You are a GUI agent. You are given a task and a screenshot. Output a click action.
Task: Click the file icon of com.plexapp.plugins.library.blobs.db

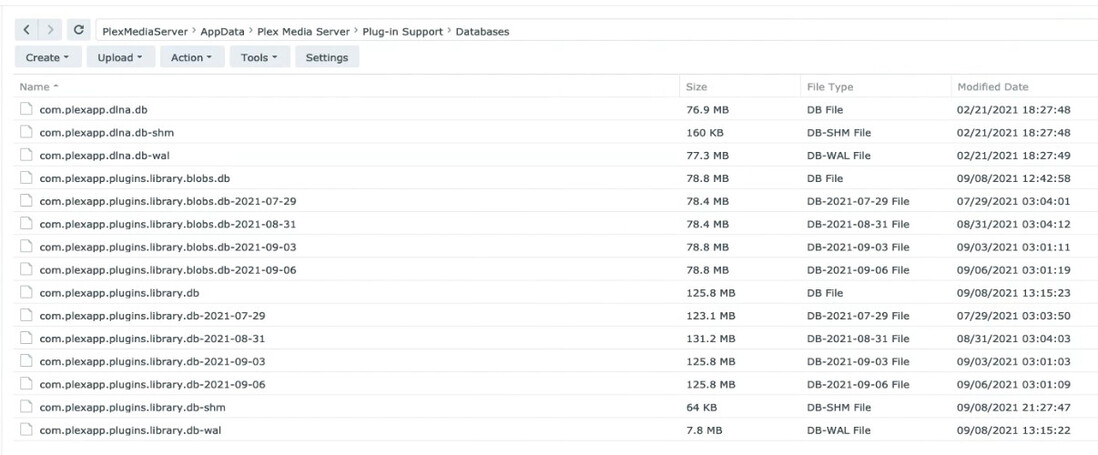(x=26, y=178)
